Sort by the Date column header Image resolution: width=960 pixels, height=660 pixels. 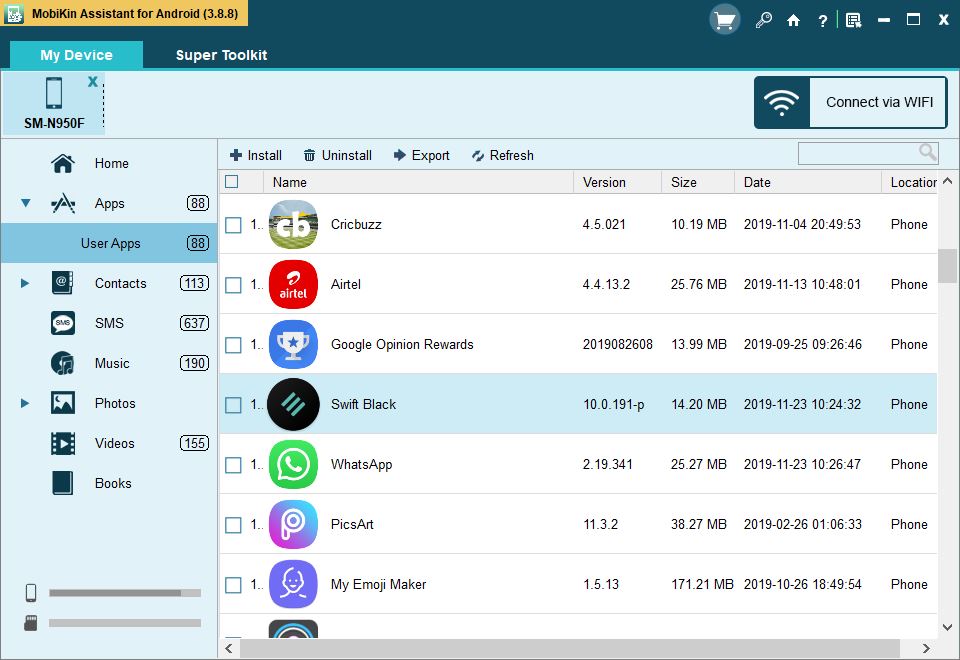click(x=808, y=182)
